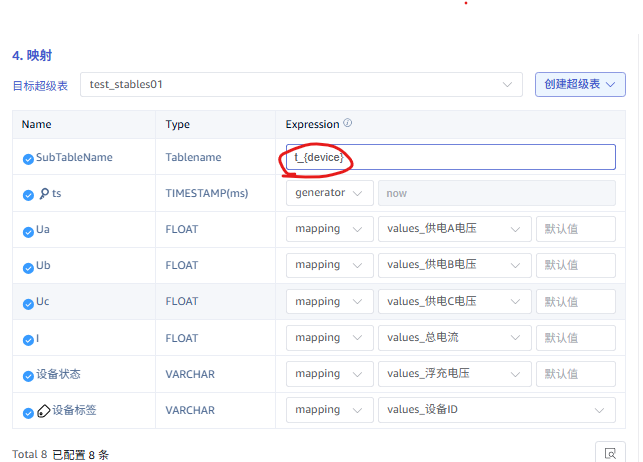Click the blue check icon for I row
Image resolution: width=643 pixels, height=462 pixels.
[x=28, y=338]
